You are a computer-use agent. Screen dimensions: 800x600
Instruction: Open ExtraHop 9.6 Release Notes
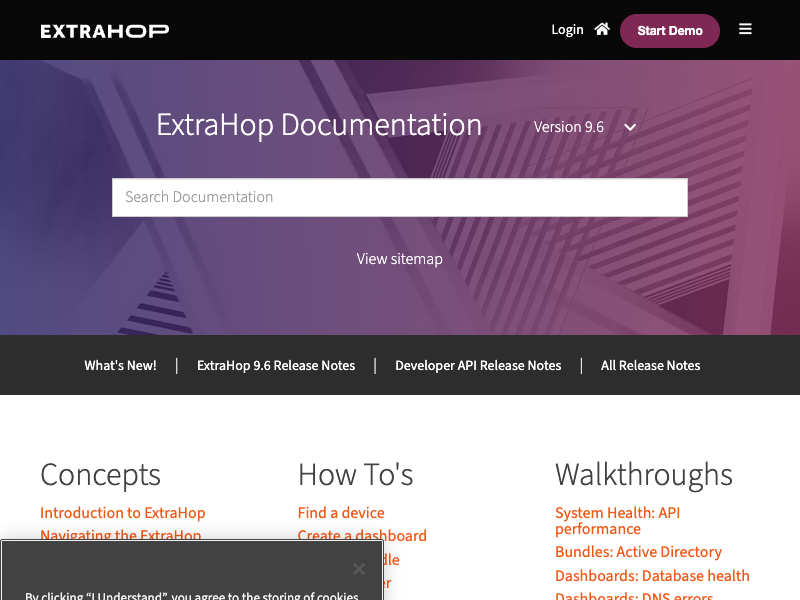(x=276, y=365)
